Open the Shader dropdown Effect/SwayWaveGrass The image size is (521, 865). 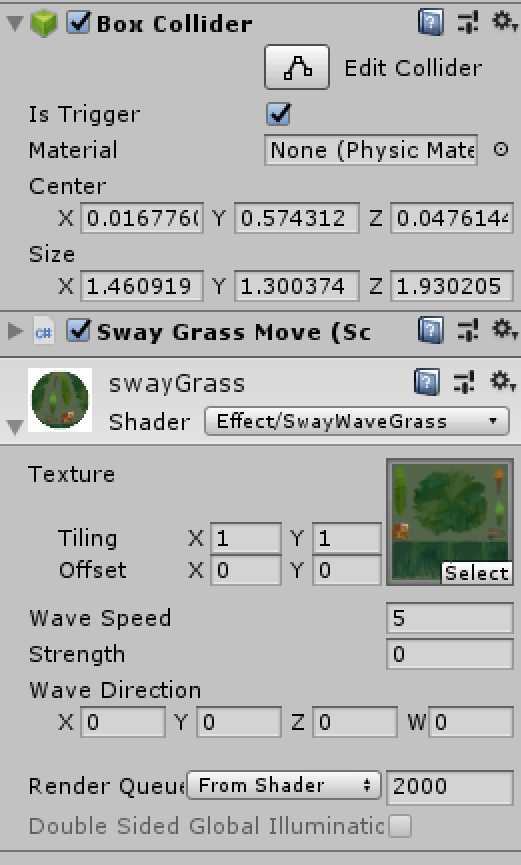pyautogui.click(x=357, y=422)
